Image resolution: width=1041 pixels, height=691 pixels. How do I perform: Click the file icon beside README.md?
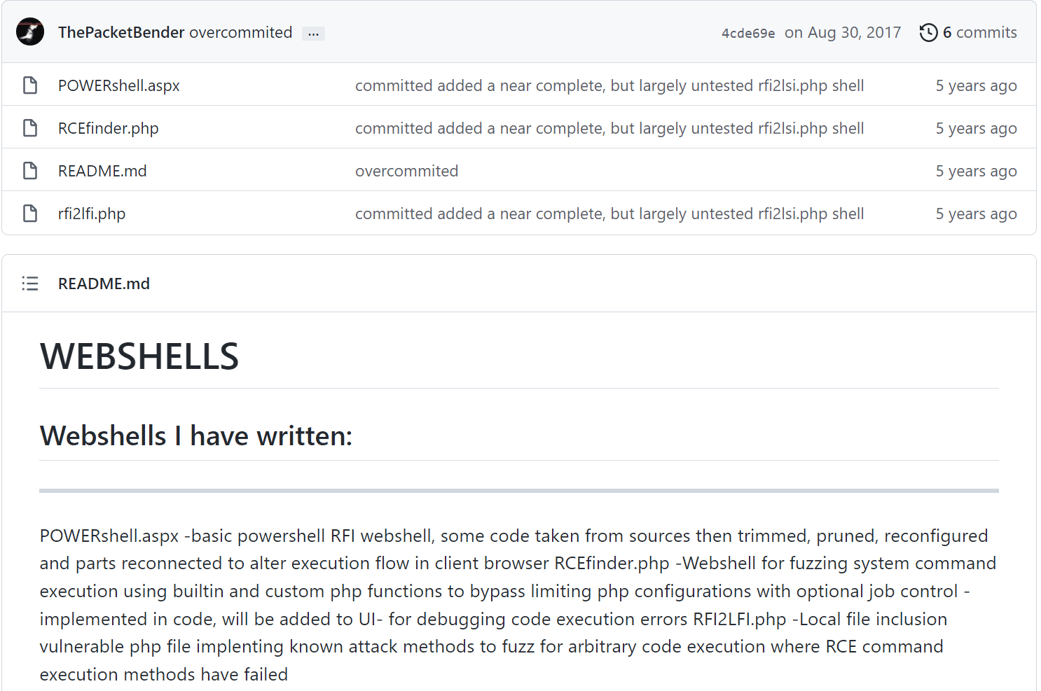coord(28,170)
